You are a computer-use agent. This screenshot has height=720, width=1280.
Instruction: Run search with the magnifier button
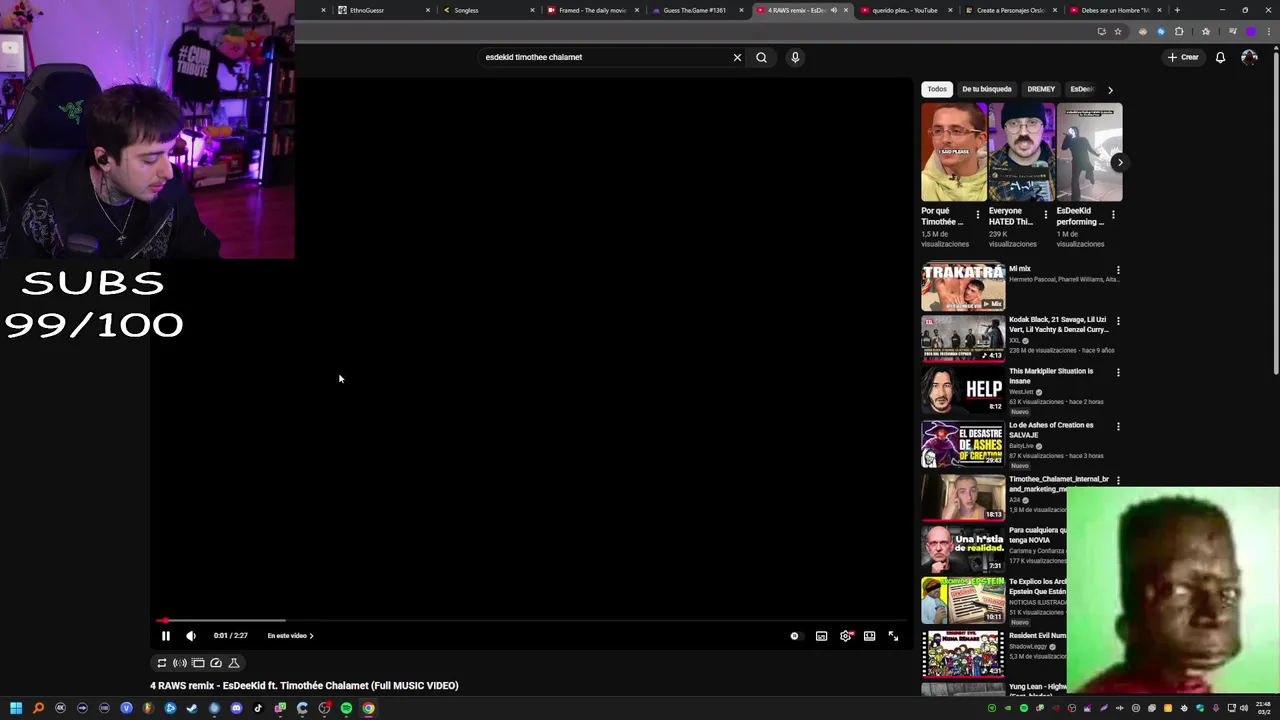pyautogui.click(x=761, y=57)
